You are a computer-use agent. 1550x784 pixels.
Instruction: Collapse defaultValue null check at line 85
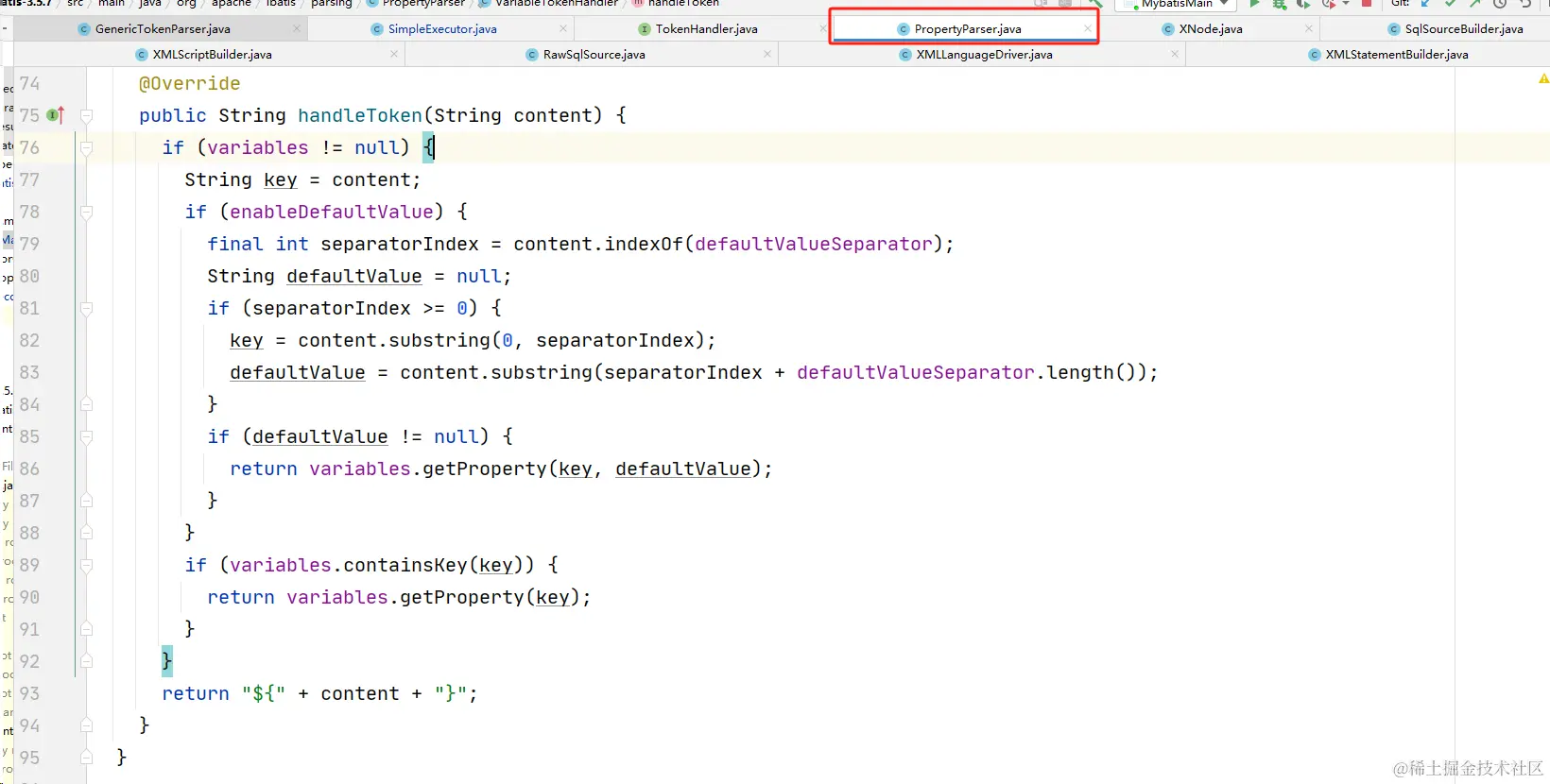click(86, 437)
